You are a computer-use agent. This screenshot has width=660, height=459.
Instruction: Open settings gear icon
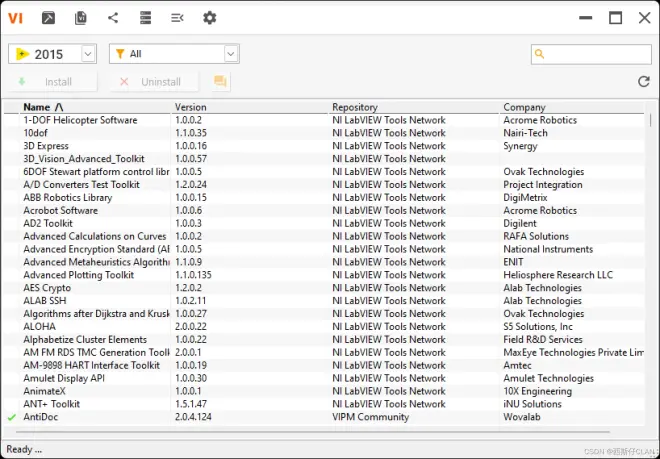coord(210,18)
